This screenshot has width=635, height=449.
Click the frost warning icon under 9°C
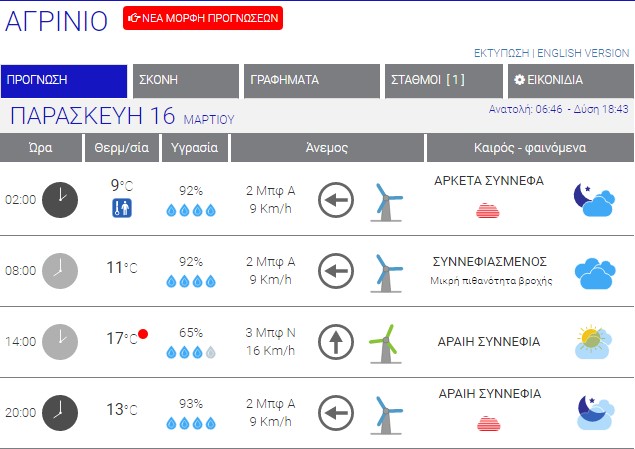tap(121, 209)
